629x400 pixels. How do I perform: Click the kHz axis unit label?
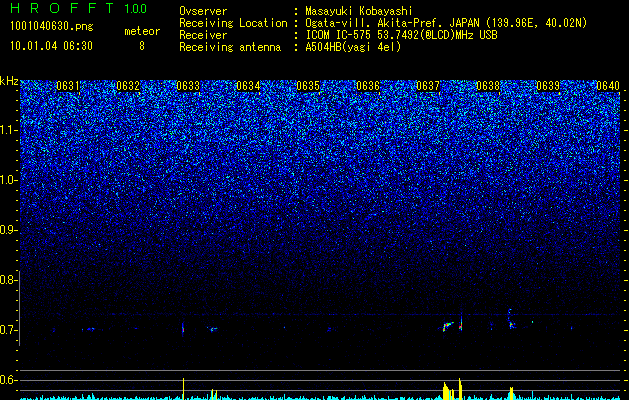tap(9, 81)
